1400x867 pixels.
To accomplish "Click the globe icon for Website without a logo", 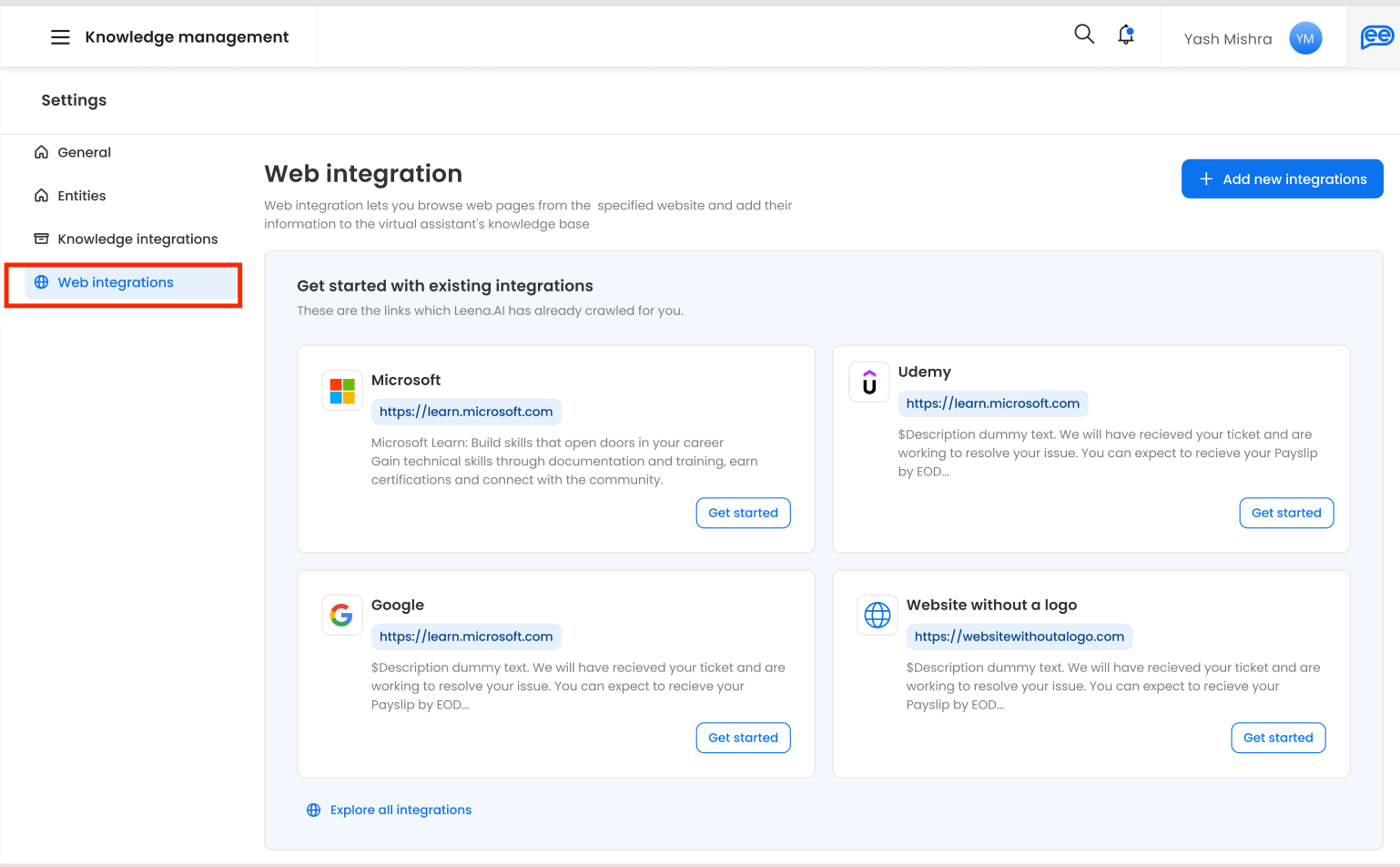I will pos(878,616).
